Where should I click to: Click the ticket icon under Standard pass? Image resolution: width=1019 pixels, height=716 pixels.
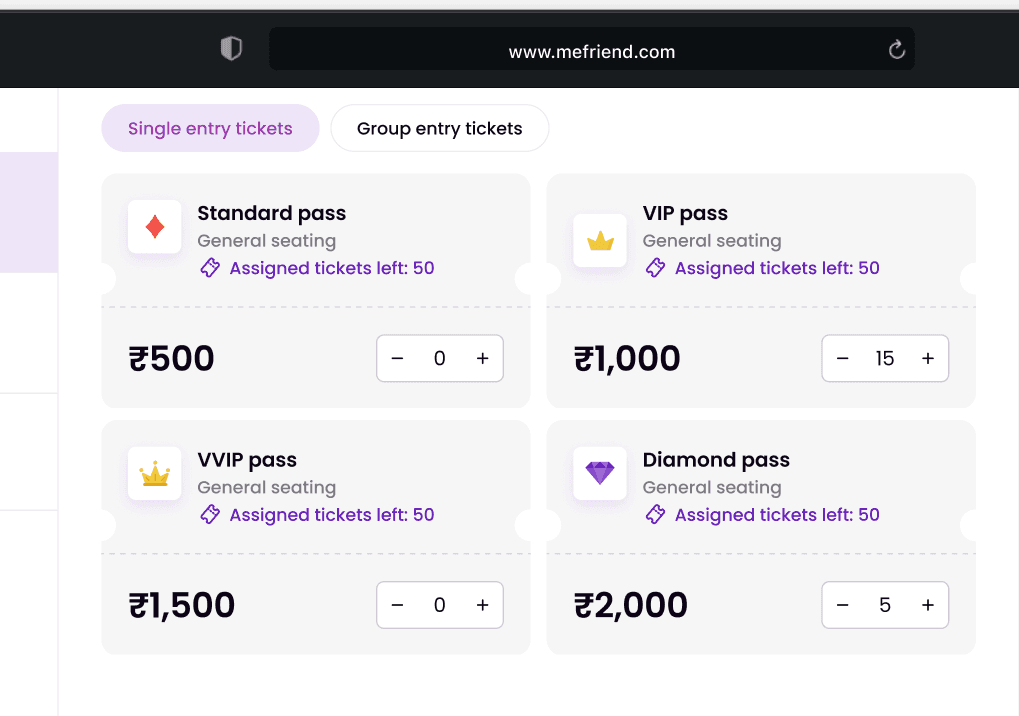[210, 268]
